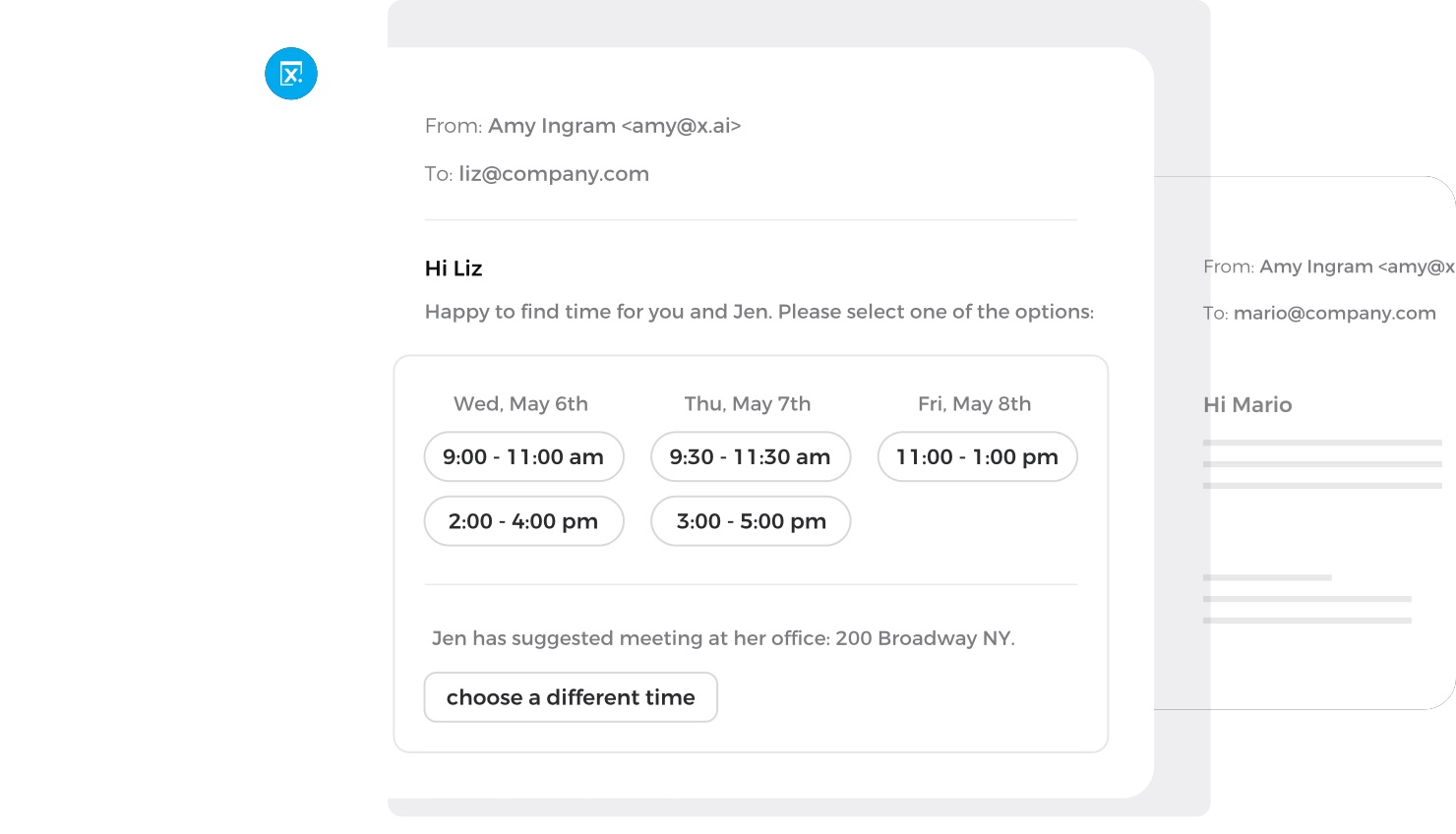Choose the 9:30 - 11:30 am option
1456x834 pixels.
click(750, 456)
